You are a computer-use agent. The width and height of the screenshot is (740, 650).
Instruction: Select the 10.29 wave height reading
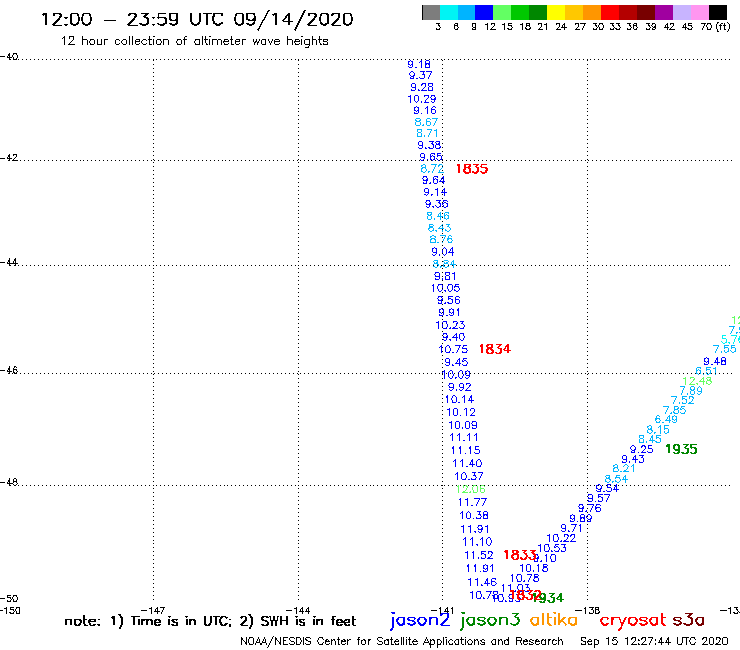[422, 99]
